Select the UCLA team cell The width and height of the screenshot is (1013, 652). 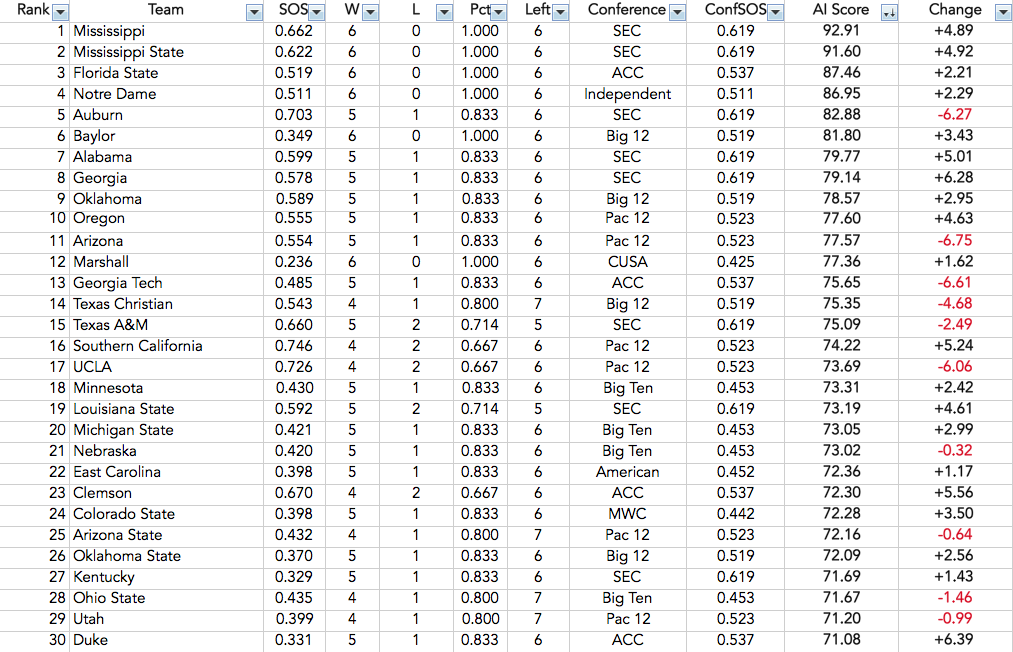click(166, 367)
